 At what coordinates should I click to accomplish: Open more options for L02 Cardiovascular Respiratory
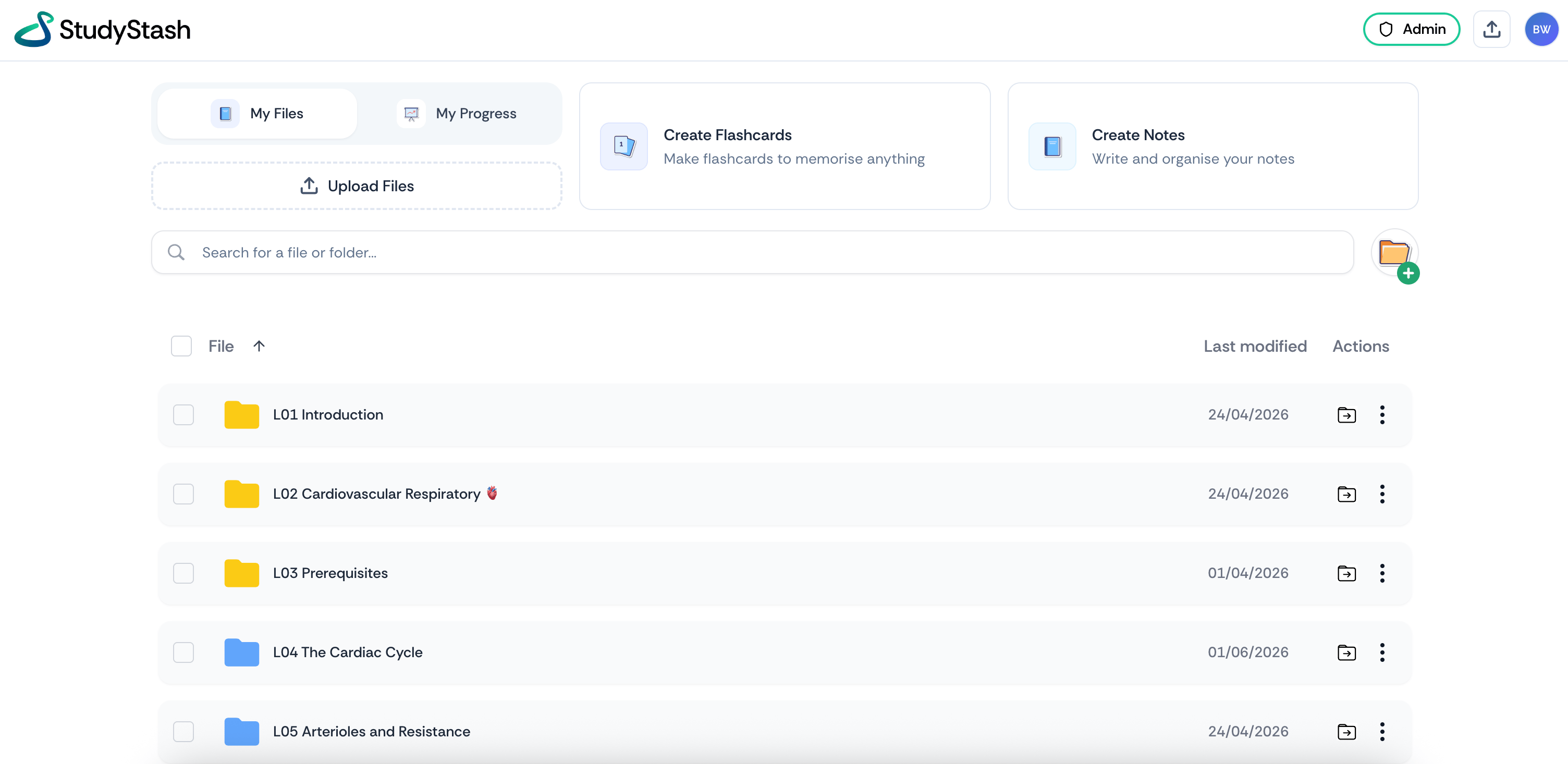[x=1382, y=494]
